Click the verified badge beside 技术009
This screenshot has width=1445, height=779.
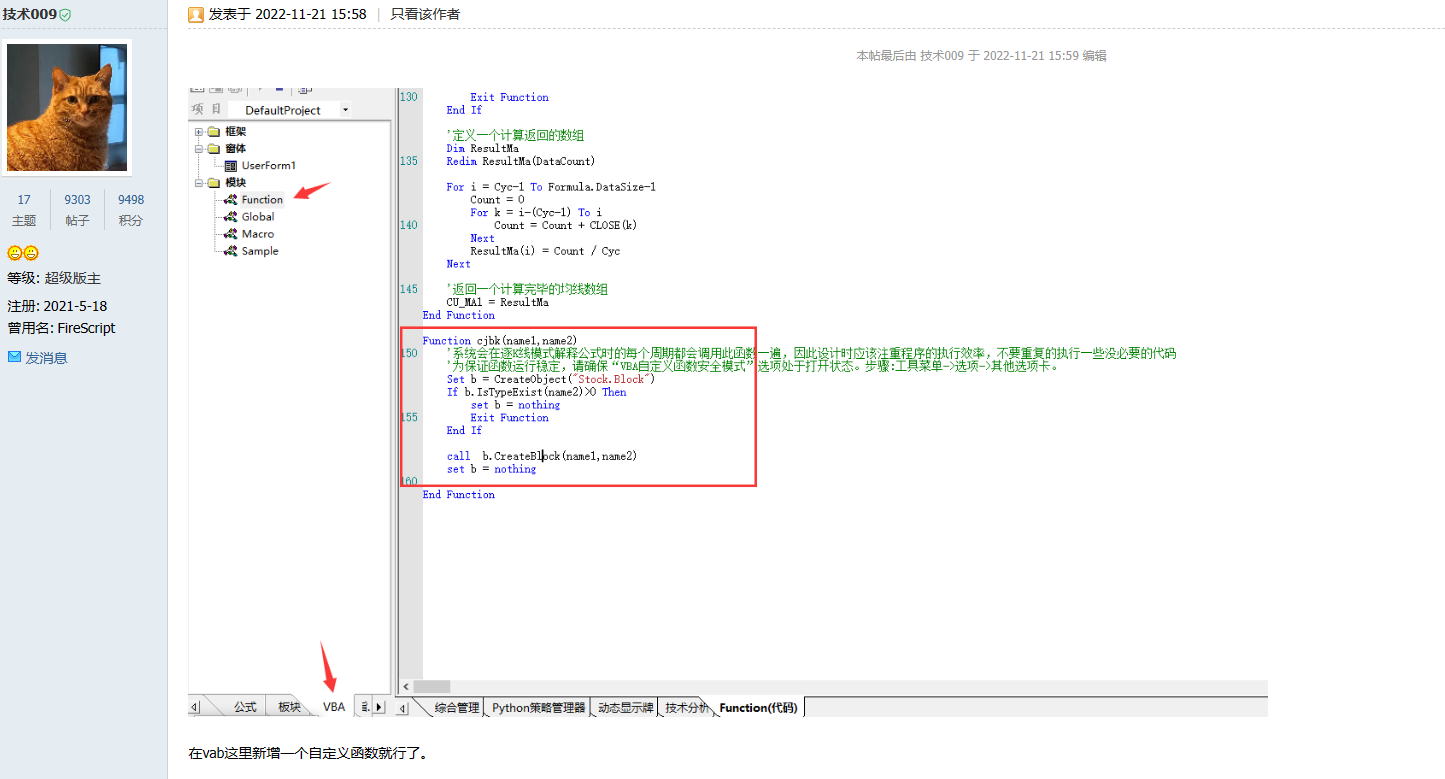click(65, 15)
